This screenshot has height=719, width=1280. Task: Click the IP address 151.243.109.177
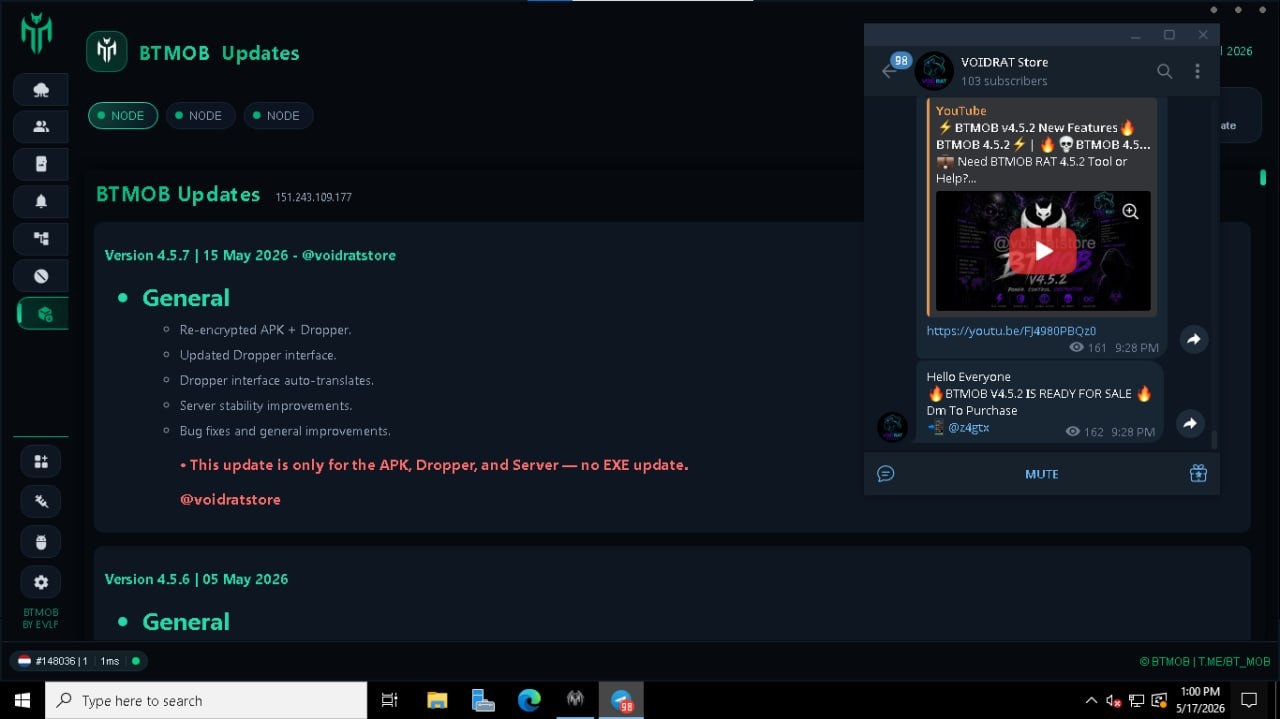pyautogui.click(x=314, y=198)
